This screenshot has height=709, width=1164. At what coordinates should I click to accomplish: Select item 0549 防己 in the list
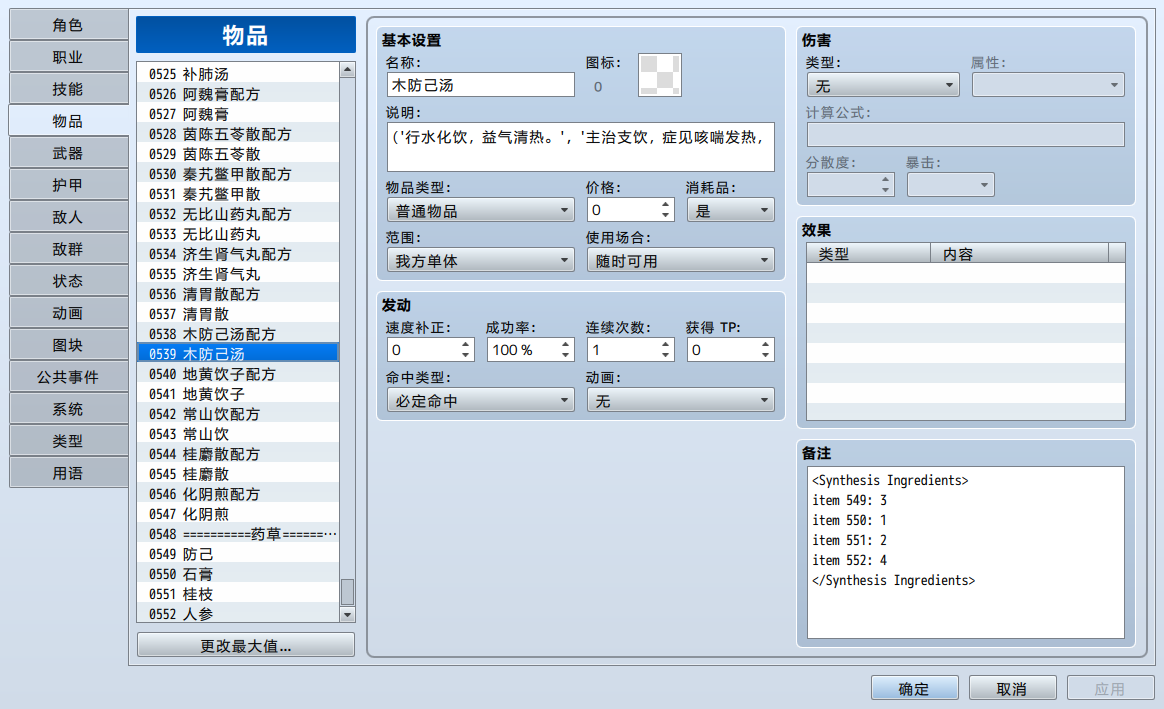[238, 554]
